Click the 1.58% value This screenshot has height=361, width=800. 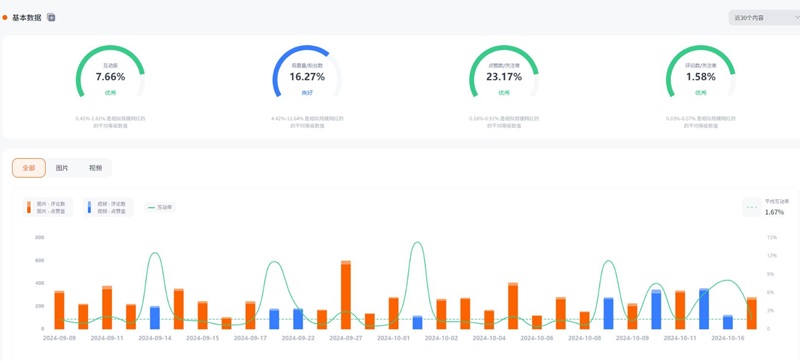tap(701, 77)
